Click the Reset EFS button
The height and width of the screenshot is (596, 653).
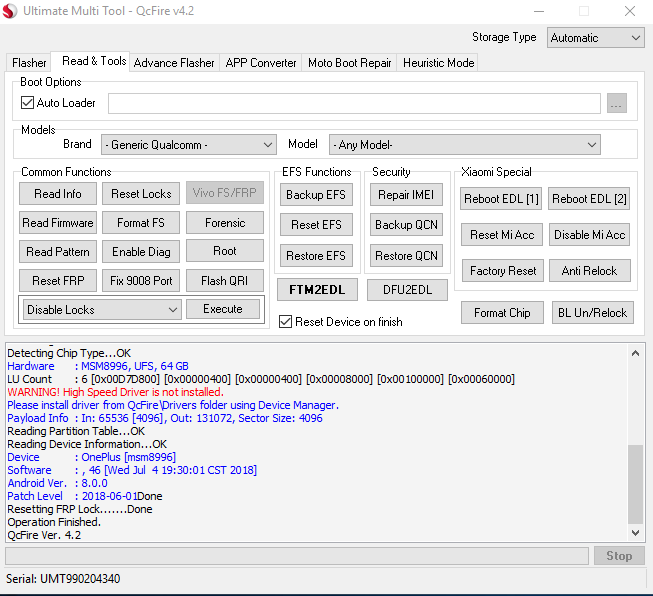point(316,225)
